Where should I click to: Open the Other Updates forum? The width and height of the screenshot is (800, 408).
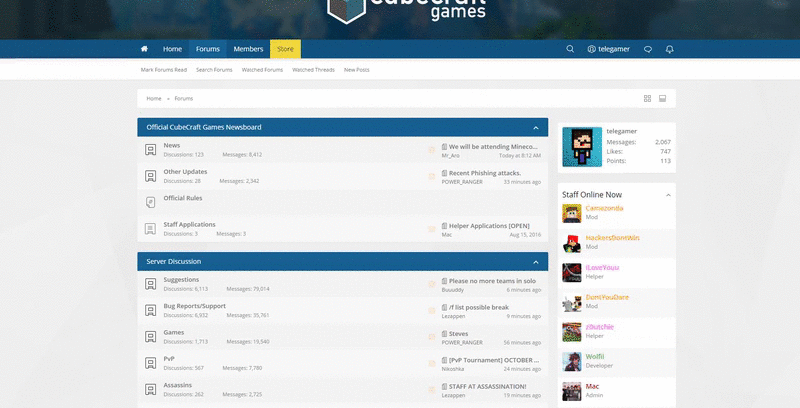[185, 172]
